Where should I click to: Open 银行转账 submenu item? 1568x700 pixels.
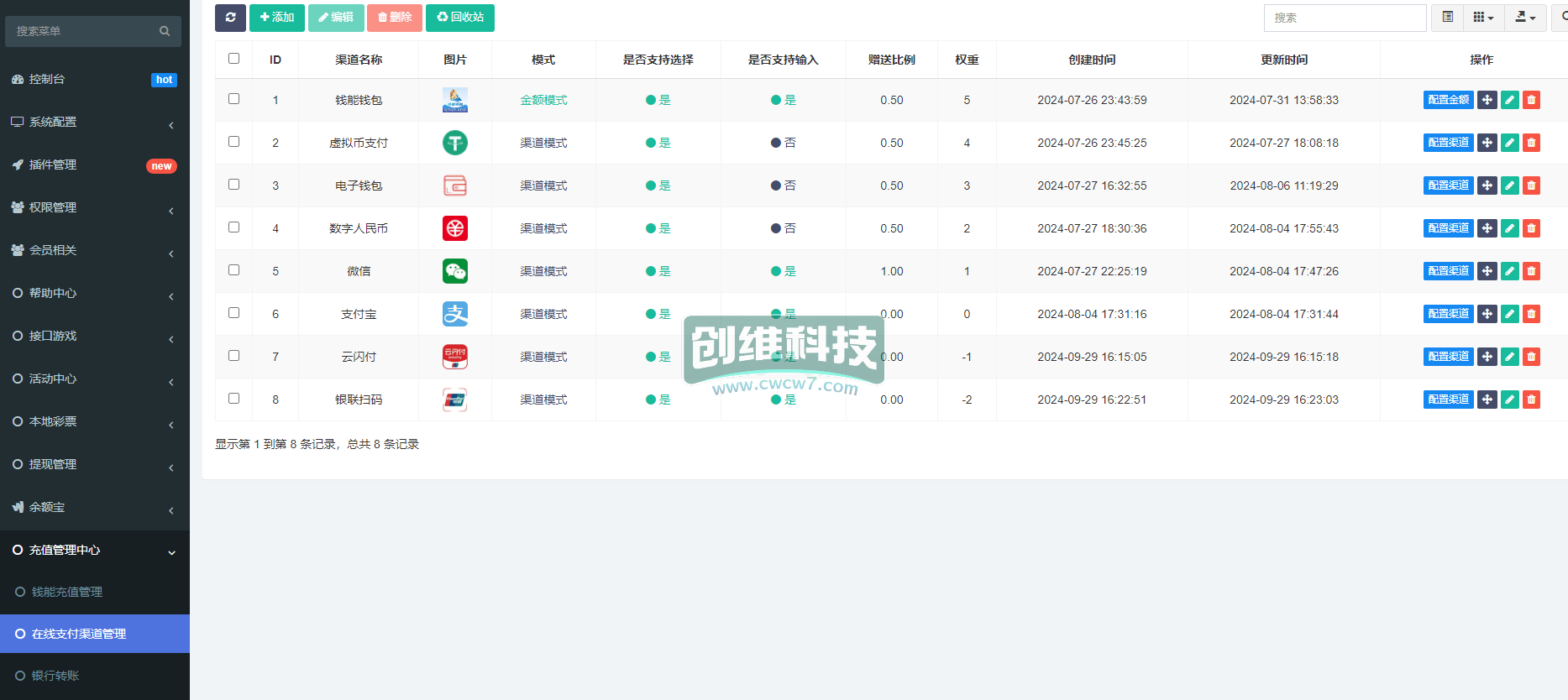[x=95, y=676]
